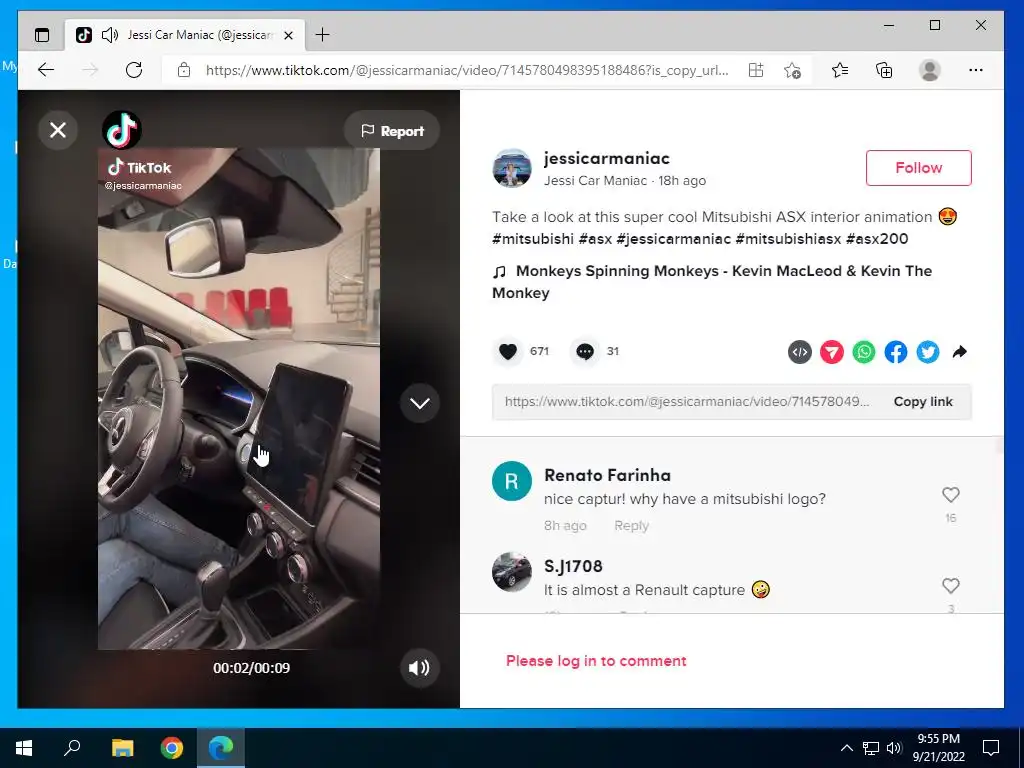Open a new browser tab
Viewport: 1024px width, 768px height.
coord(323,35)
